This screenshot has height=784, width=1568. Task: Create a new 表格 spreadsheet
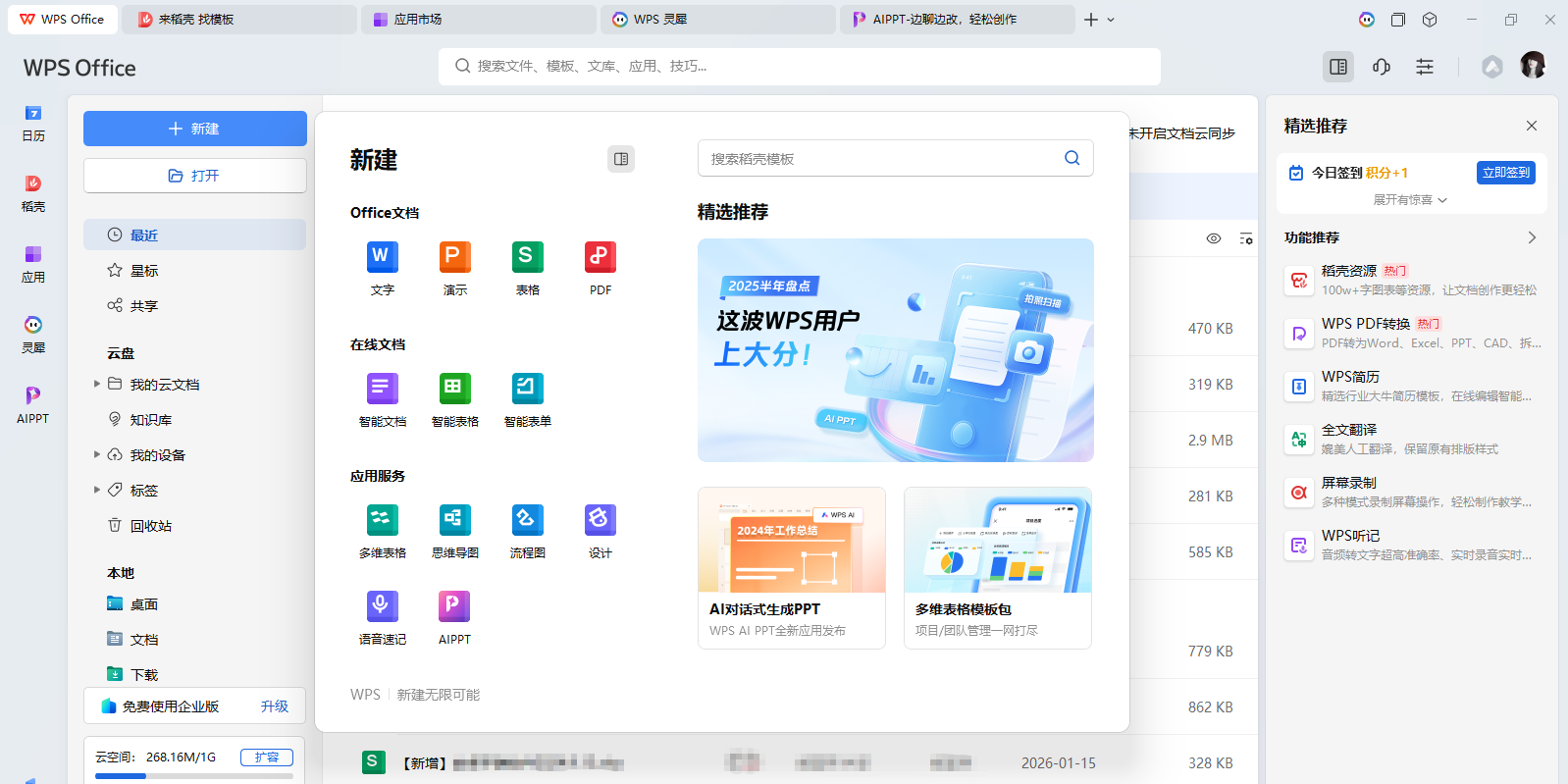click(x=527, y=257)
